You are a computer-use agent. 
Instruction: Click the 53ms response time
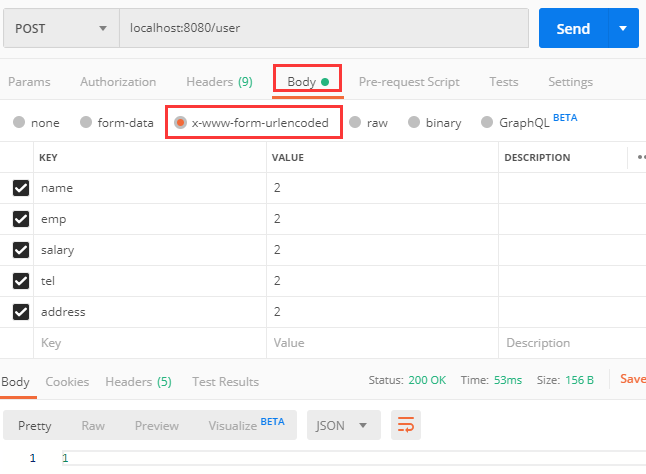click(x=508, y=380)
